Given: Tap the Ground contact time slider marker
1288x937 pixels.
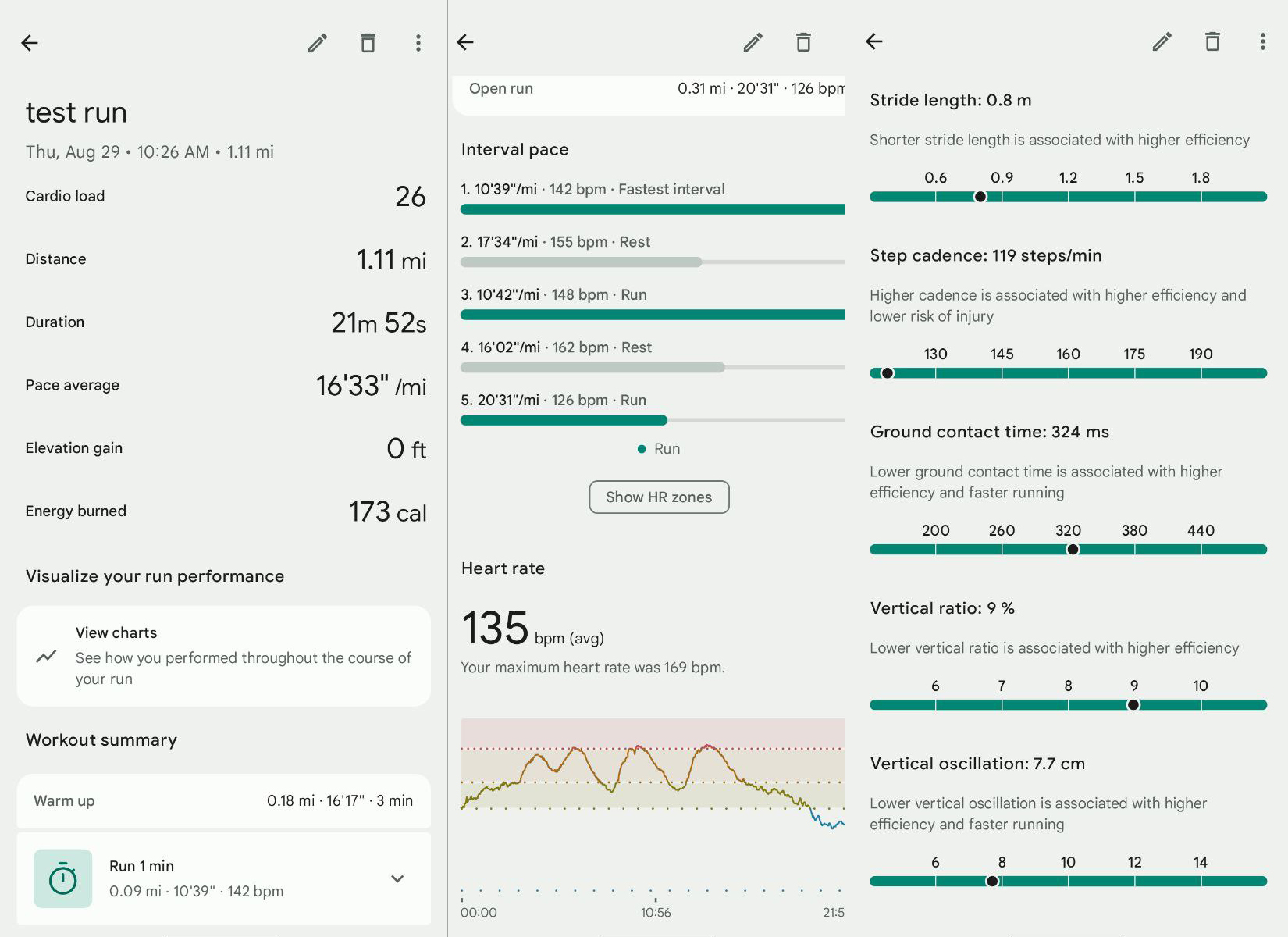Looking at the screenshot, I should click(x=1073, y=550).
